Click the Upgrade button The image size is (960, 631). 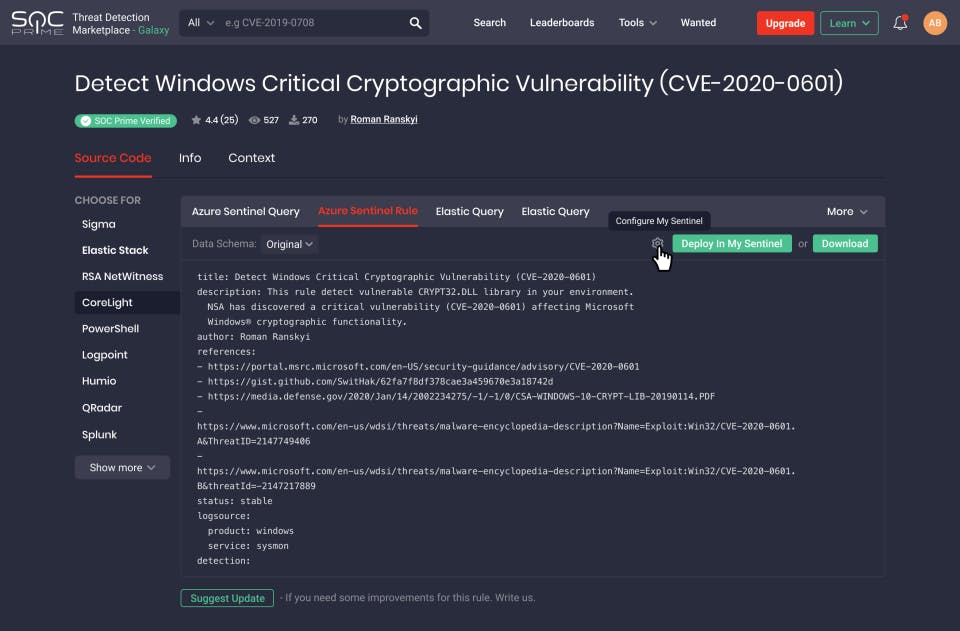coord(785,23)
